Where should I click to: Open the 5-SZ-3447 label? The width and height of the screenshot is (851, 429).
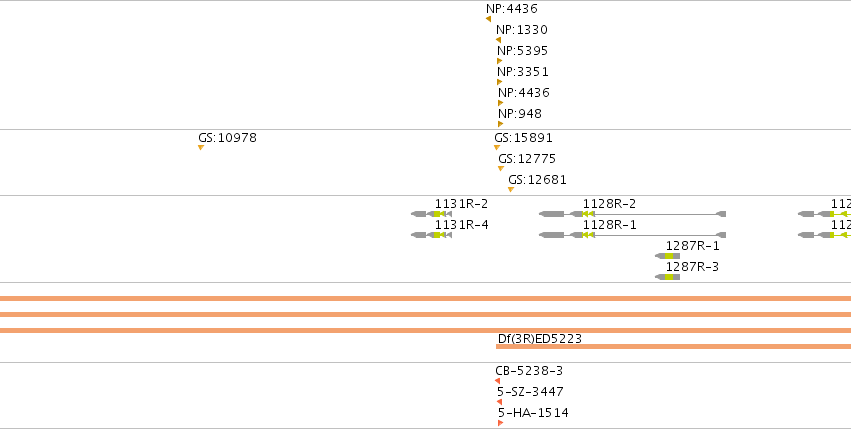coord(530,392)
